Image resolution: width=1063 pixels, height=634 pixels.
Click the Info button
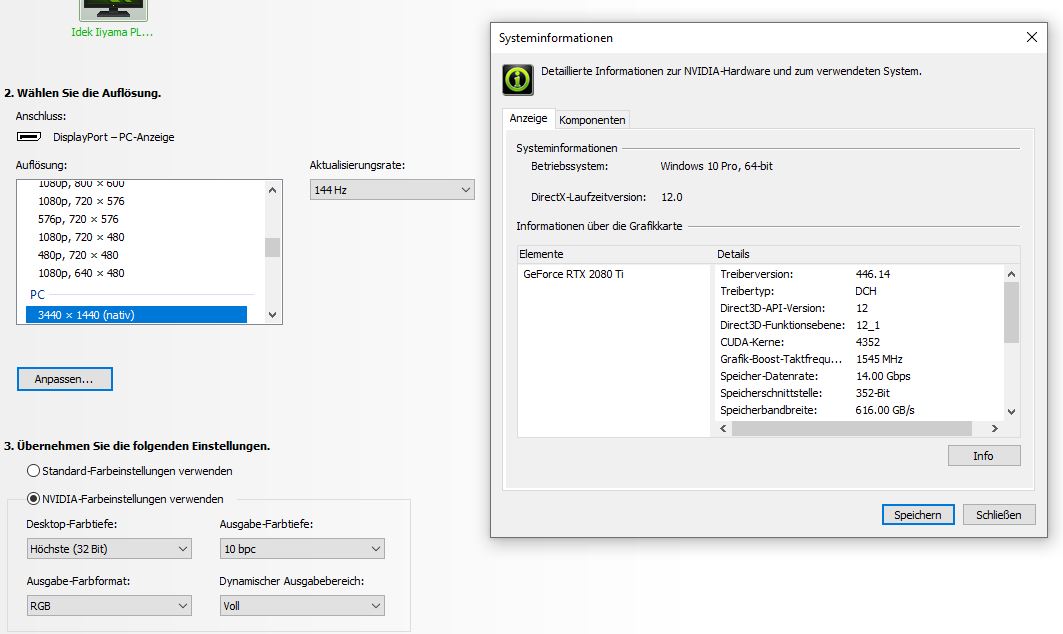pyautogui.click(x=983, y=456)
